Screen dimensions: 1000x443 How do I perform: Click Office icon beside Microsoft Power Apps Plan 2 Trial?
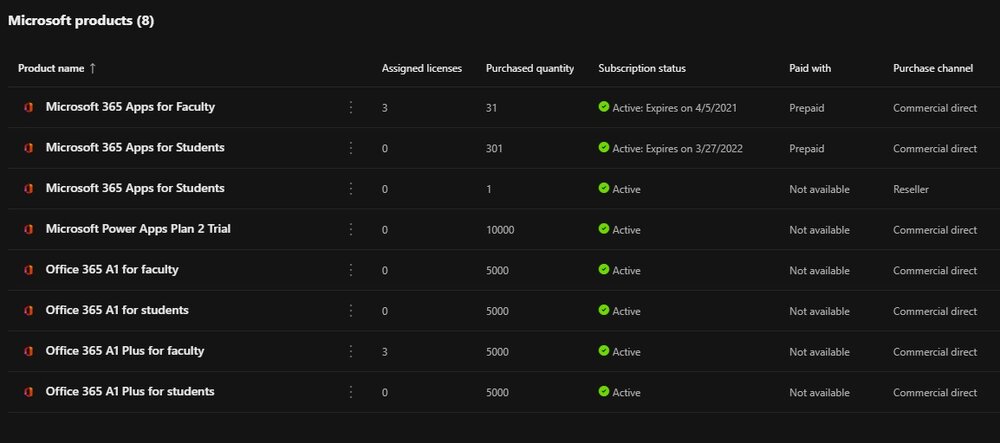[x=28, y=229]
